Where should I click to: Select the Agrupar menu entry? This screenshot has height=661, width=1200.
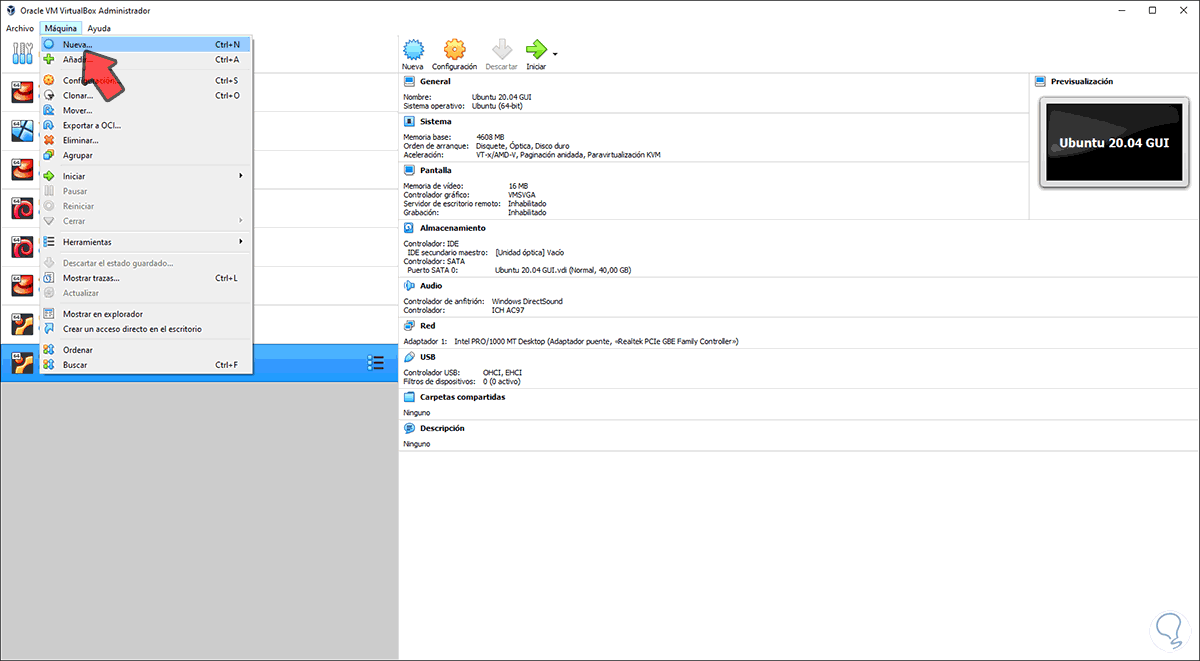(146, 156)
